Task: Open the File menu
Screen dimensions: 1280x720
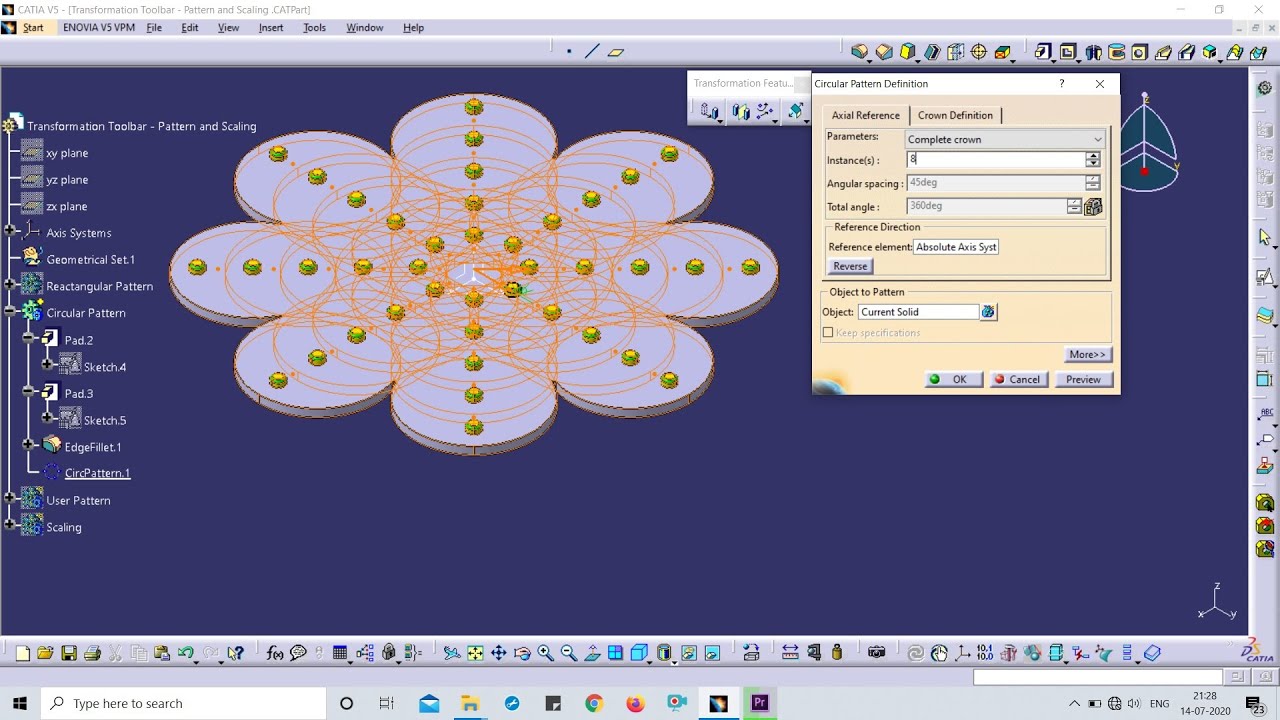Action: point(154,28)
